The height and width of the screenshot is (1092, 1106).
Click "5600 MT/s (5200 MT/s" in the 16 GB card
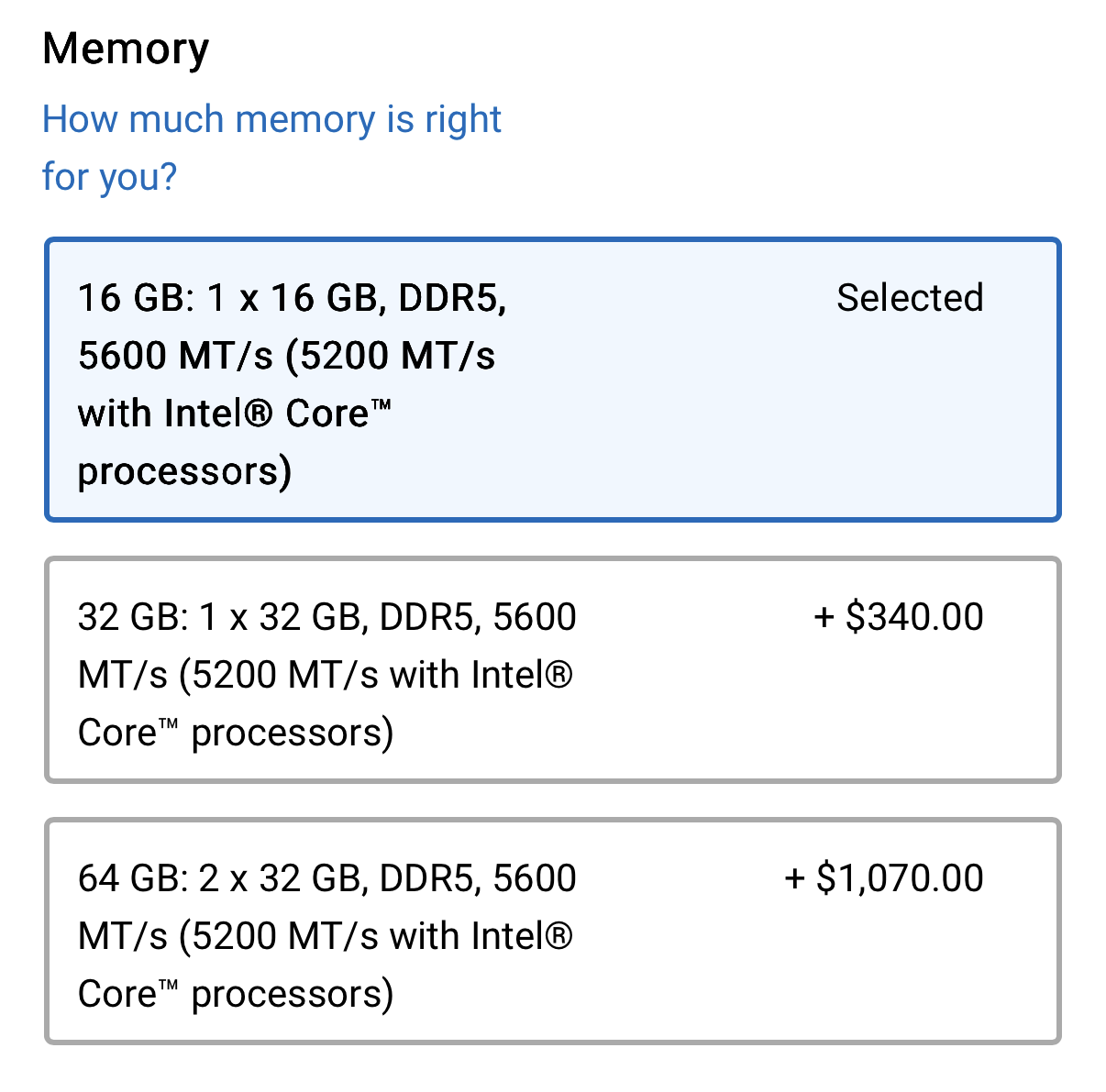(x=286, y=356)
